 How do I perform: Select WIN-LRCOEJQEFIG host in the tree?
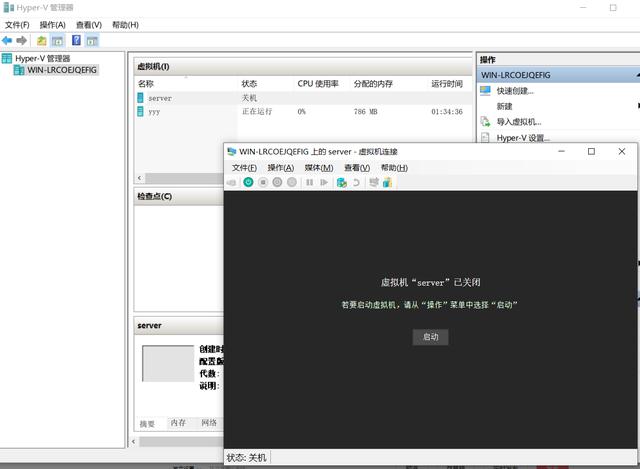[x=62, y=70]
